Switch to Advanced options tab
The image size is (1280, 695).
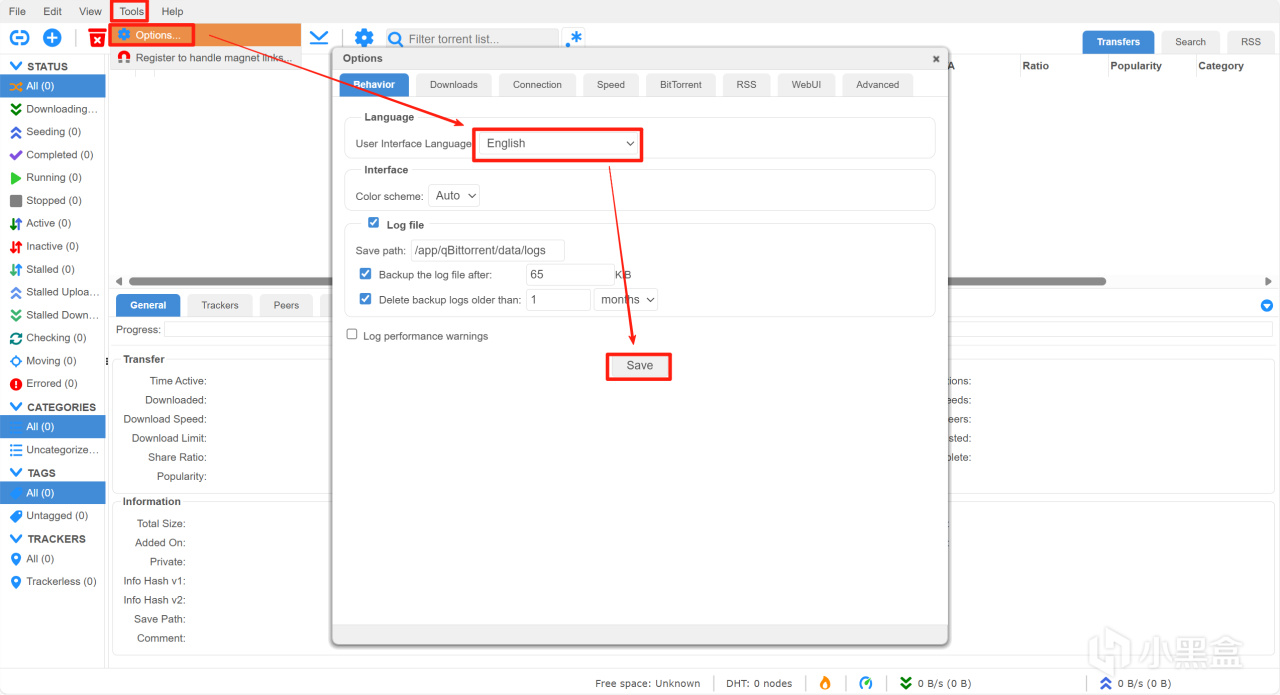[x=877, y=85]
